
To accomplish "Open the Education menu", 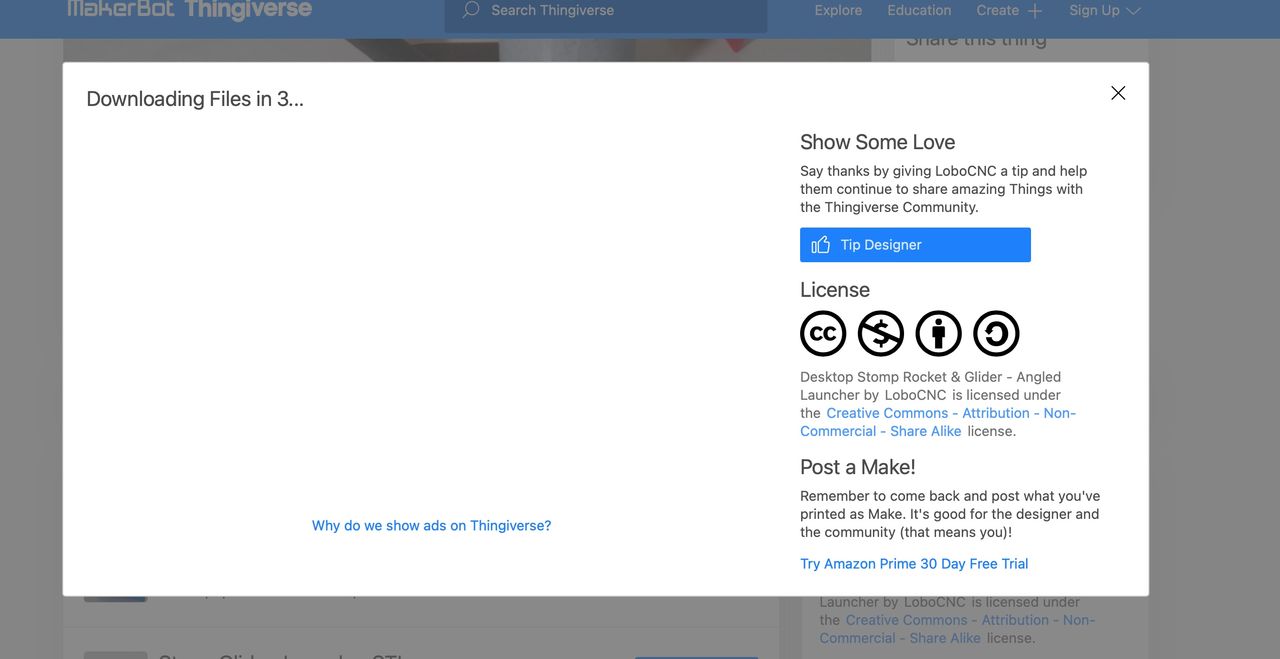I will [919, 10].
